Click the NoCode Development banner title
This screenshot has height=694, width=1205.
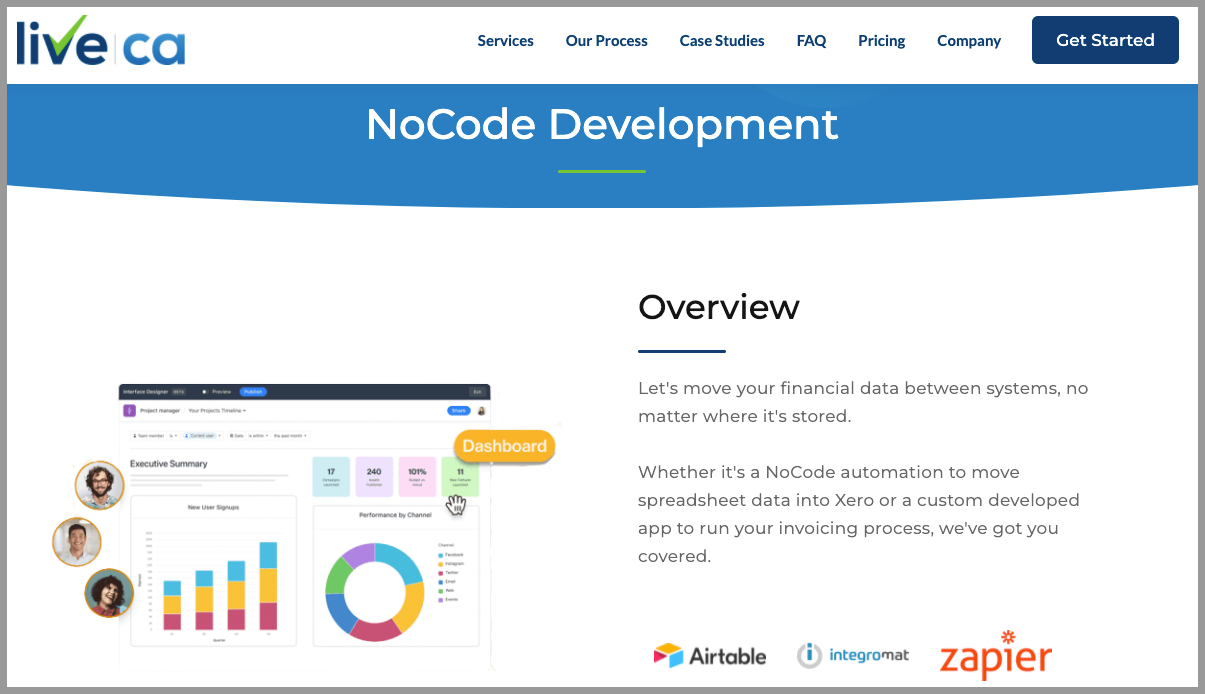click(x=602, y=125)
